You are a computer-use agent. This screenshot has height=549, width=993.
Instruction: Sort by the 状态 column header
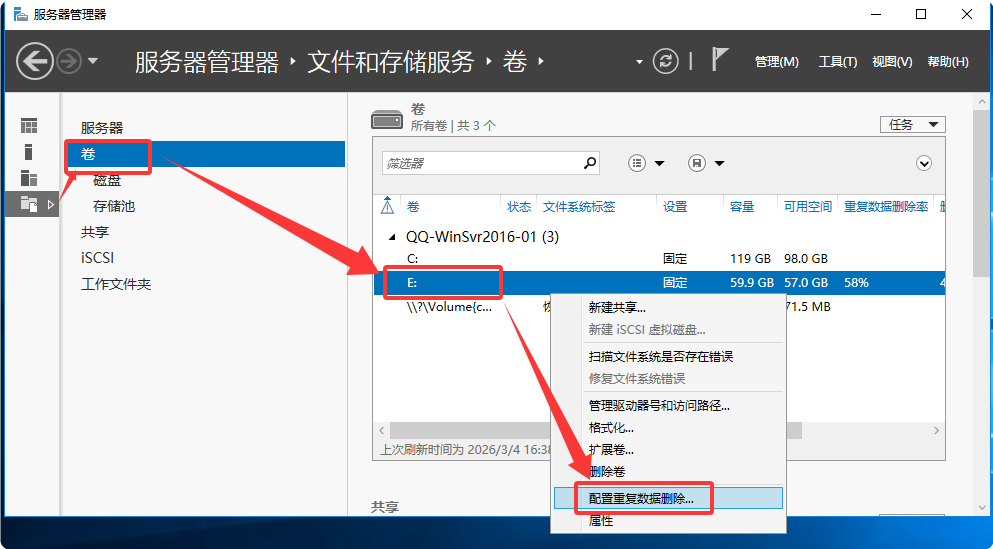point(519,206)
